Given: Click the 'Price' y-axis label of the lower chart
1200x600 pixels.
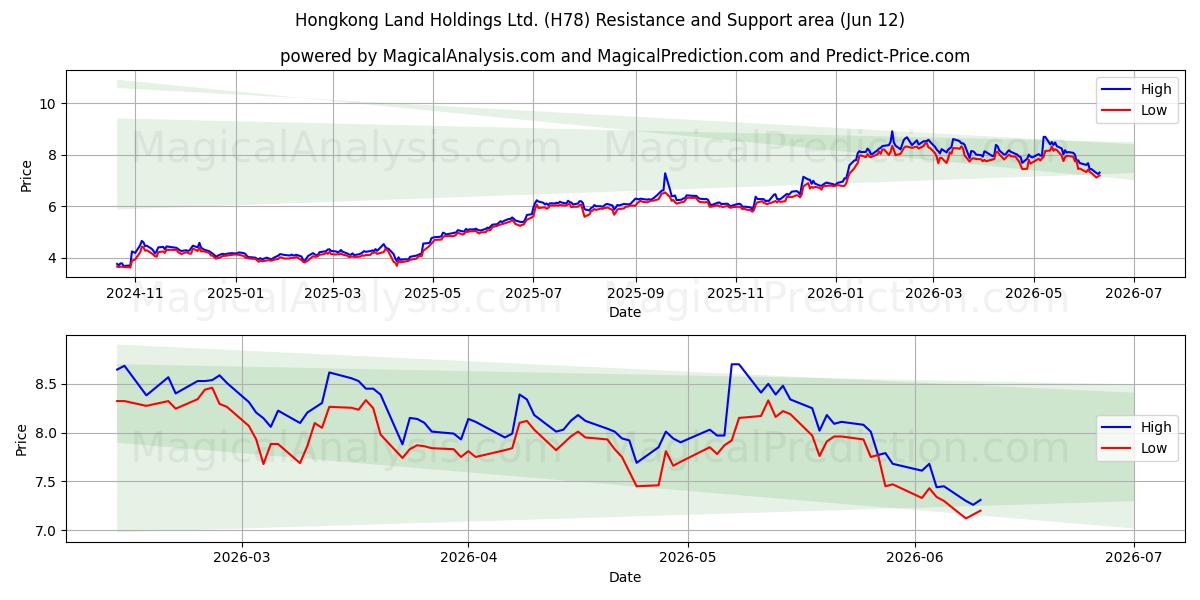Looking at the screenshot, I should point(22,439).
